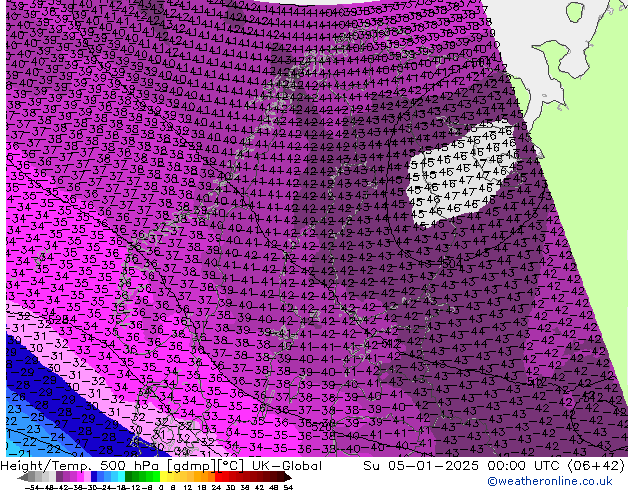Image resolution: width=634 pixels, height=490 pixels.
Task: Click the "54" maximum value on the legend
Action: coord(288,488)
